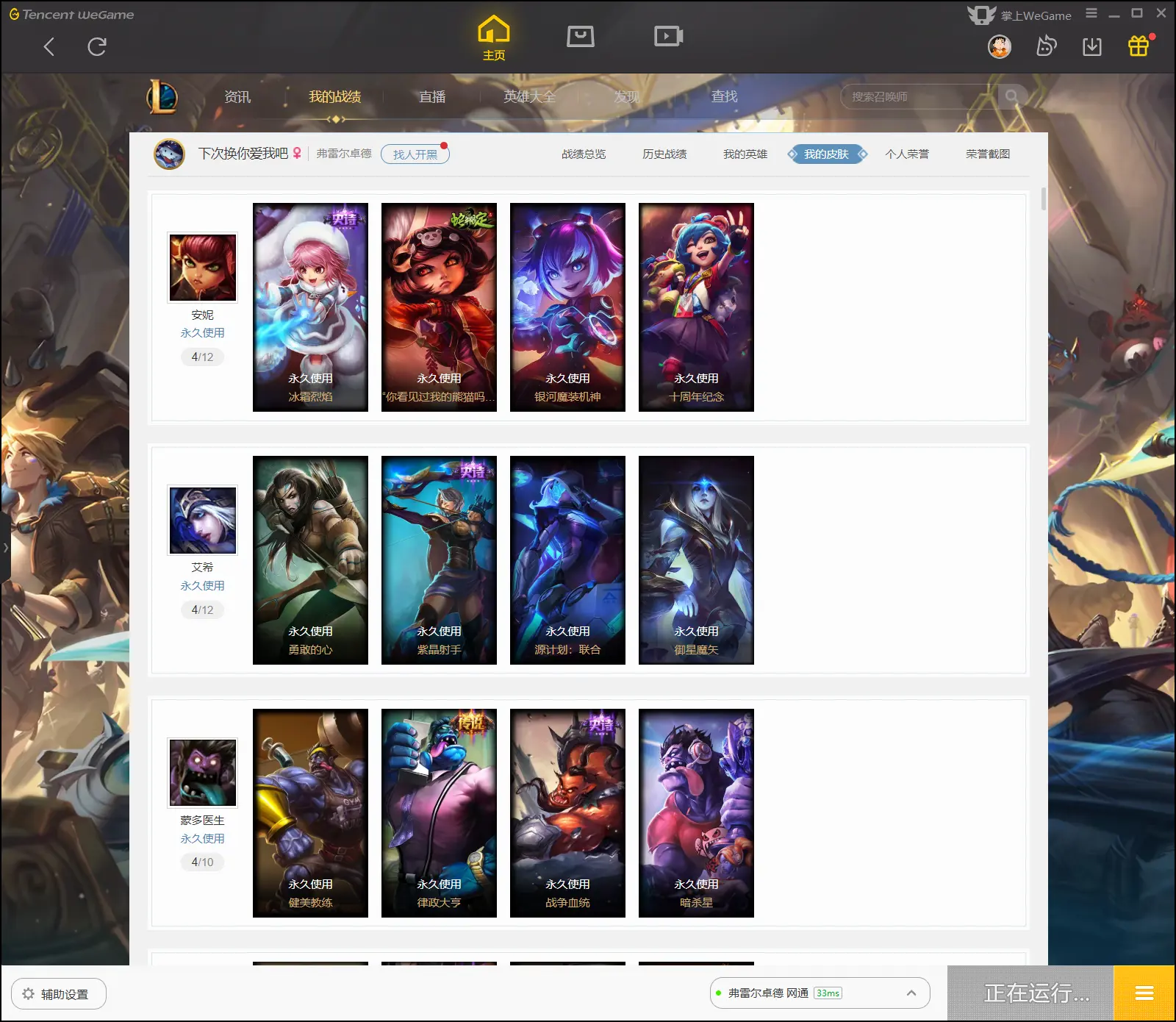This screenshot has width=1176, height=1022.
Task: Switch to 历史战绩 sub-tab
Action: (x=664, y=154)
